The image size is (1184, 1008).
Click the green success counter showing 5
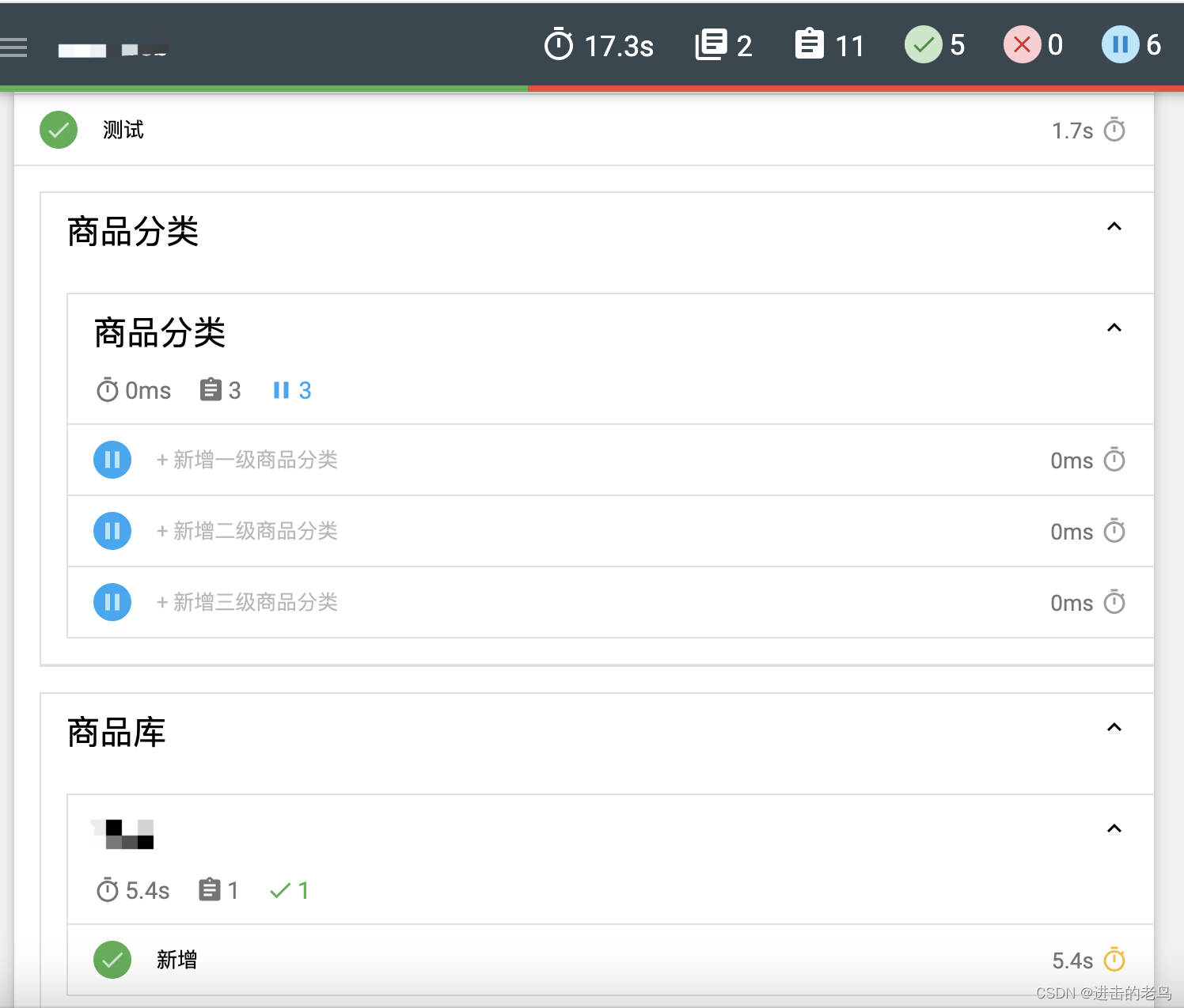(x=923, y=44)
